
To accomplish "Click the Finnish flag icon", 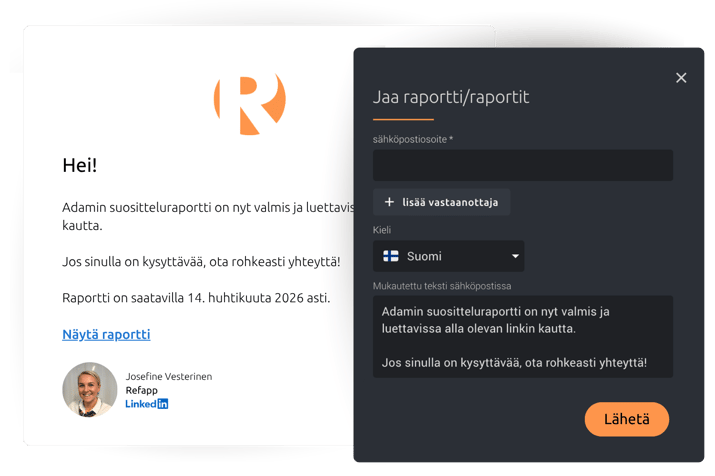I will click(391, 256).
